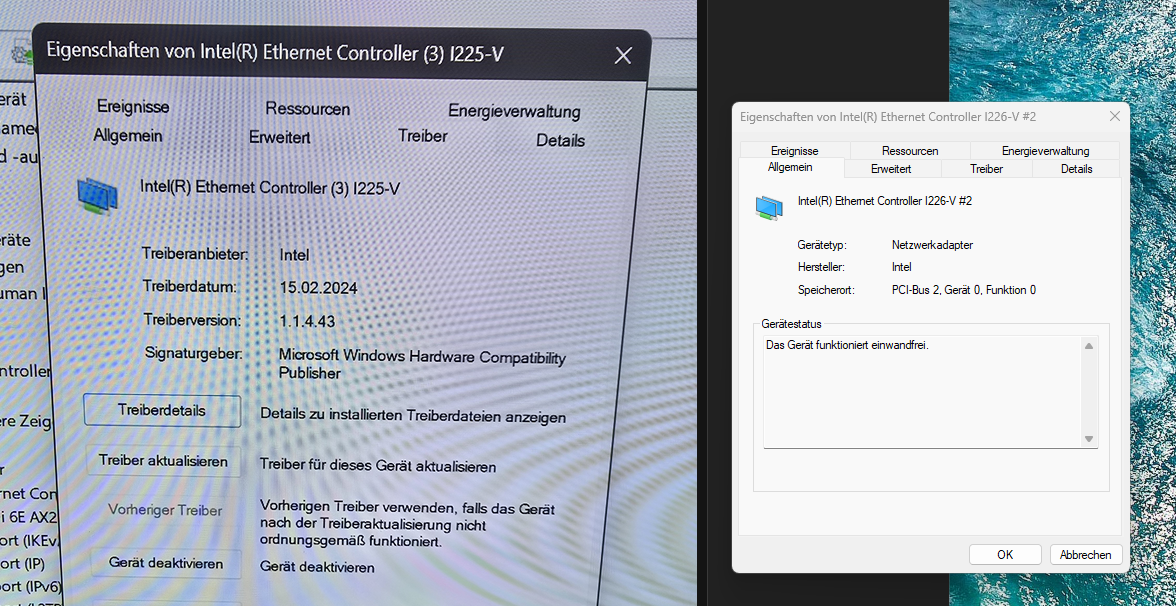Open Ressourcen tab in I225-V window
1176x606 pixels.
(x=308, y=109)
